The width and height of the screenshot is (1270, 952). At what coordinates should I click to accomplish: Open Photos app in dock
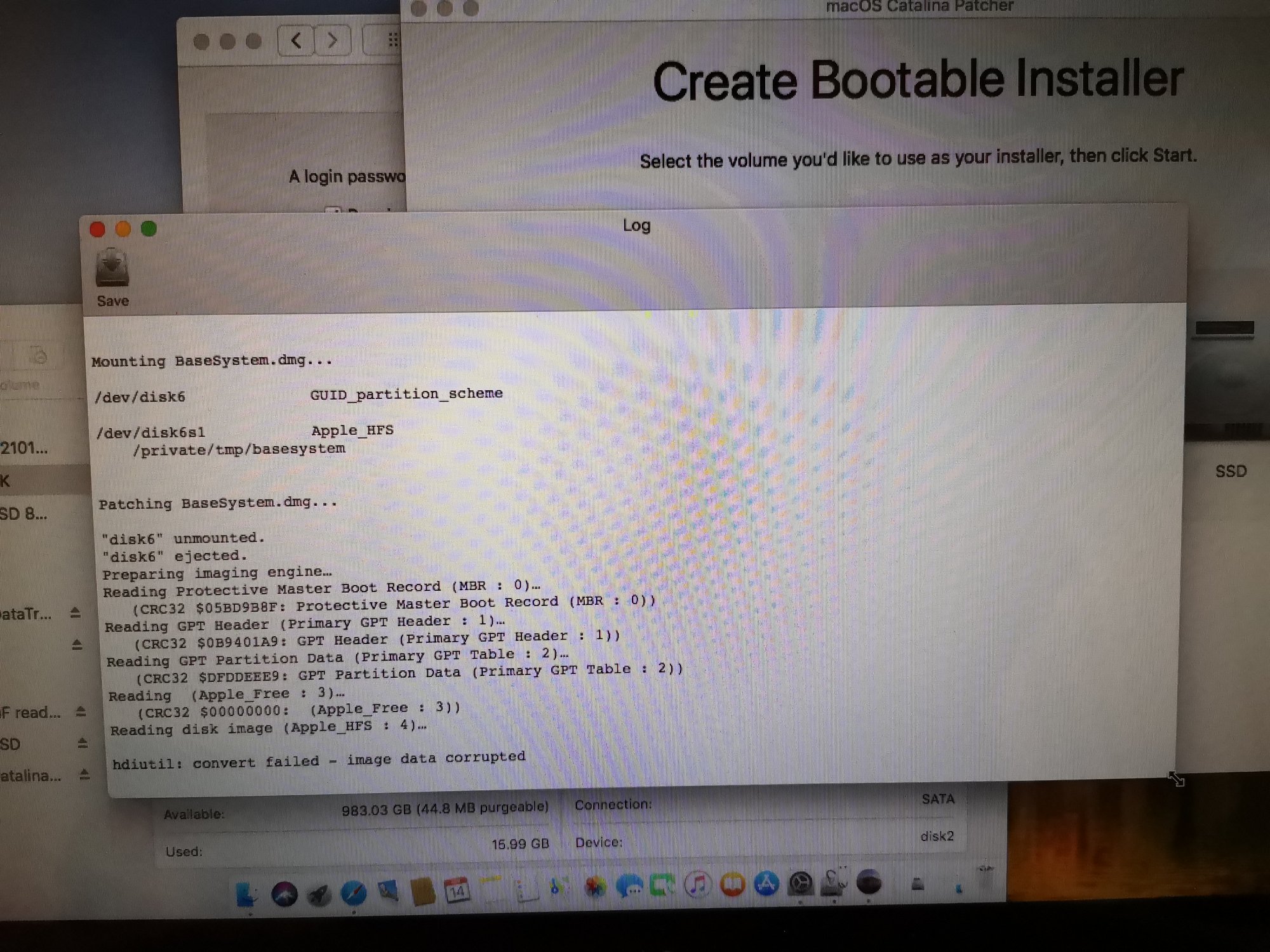[x=595, y=887]
